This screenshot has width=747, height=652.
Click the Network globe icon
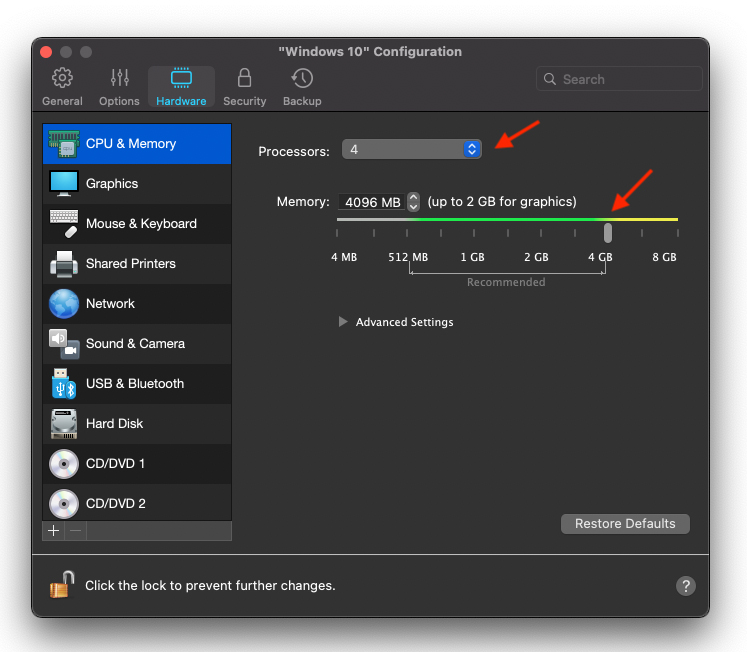pos(64,303)
